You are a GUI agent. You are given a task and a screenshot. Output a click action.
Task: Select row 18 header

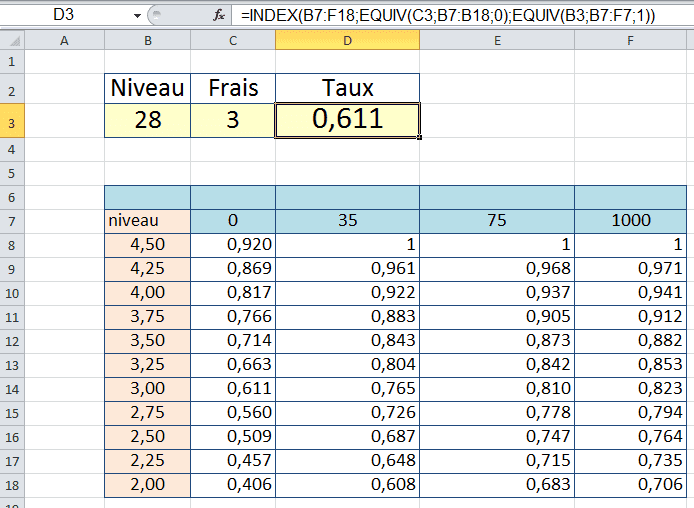pos(11,485)
